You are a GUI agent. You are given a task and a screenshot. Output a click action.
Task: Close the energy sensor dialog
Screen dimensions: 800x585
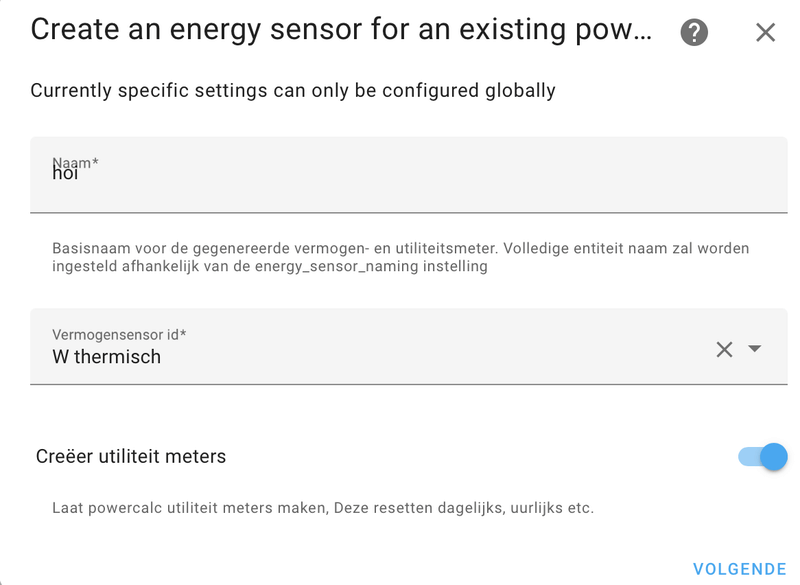pyautogui.click(x=765, y=32)
